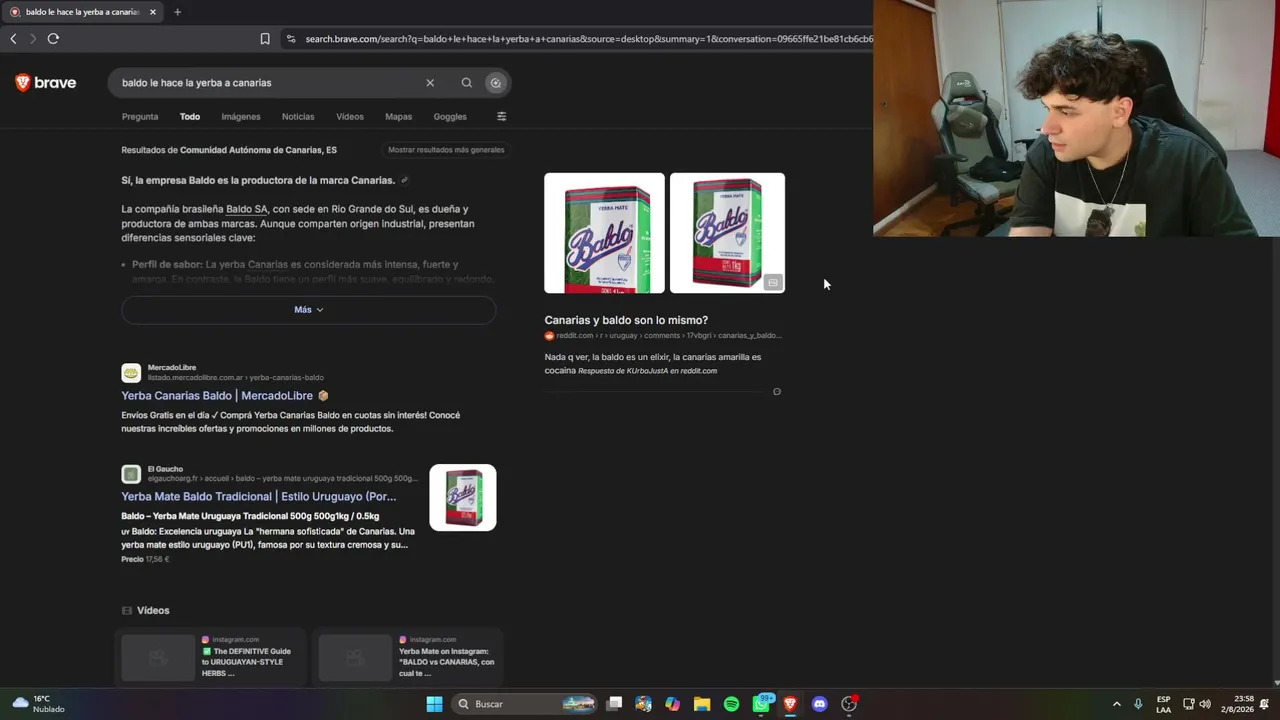
Task: Show hidden system tray icons
Action: (1117, 704)
